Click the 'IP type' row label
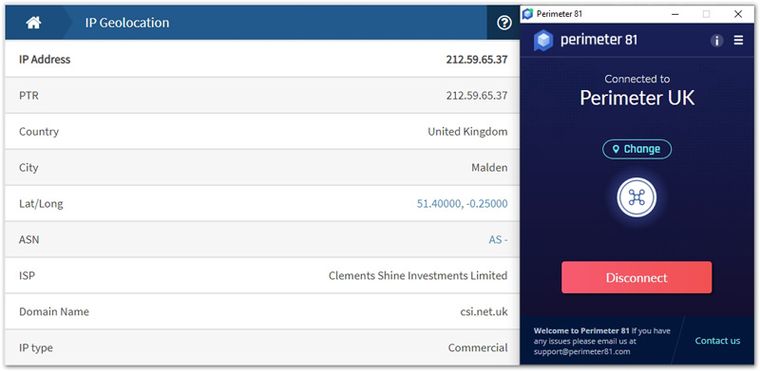 click(36, 348)
